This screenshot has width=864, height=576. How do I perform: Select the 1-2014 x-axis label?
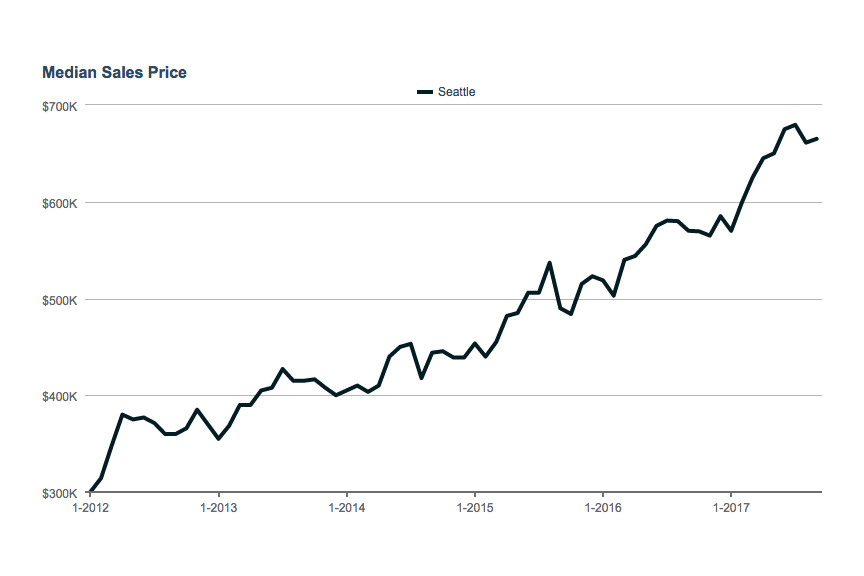click(346, 508)
